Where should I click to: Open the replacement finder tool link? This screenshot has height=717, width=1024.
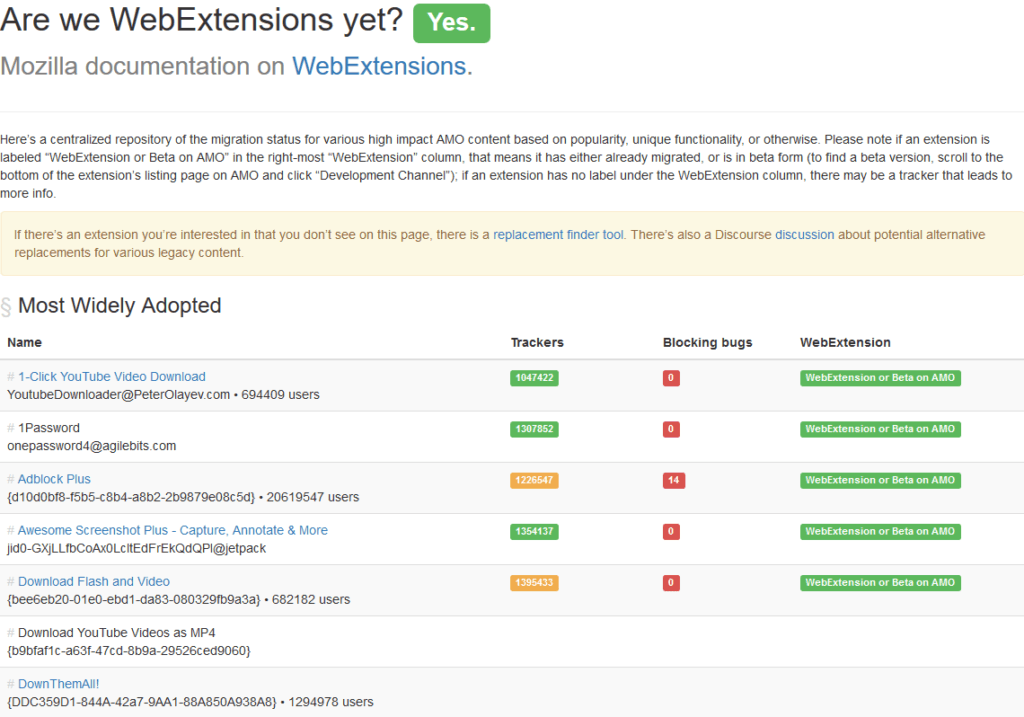558,234
